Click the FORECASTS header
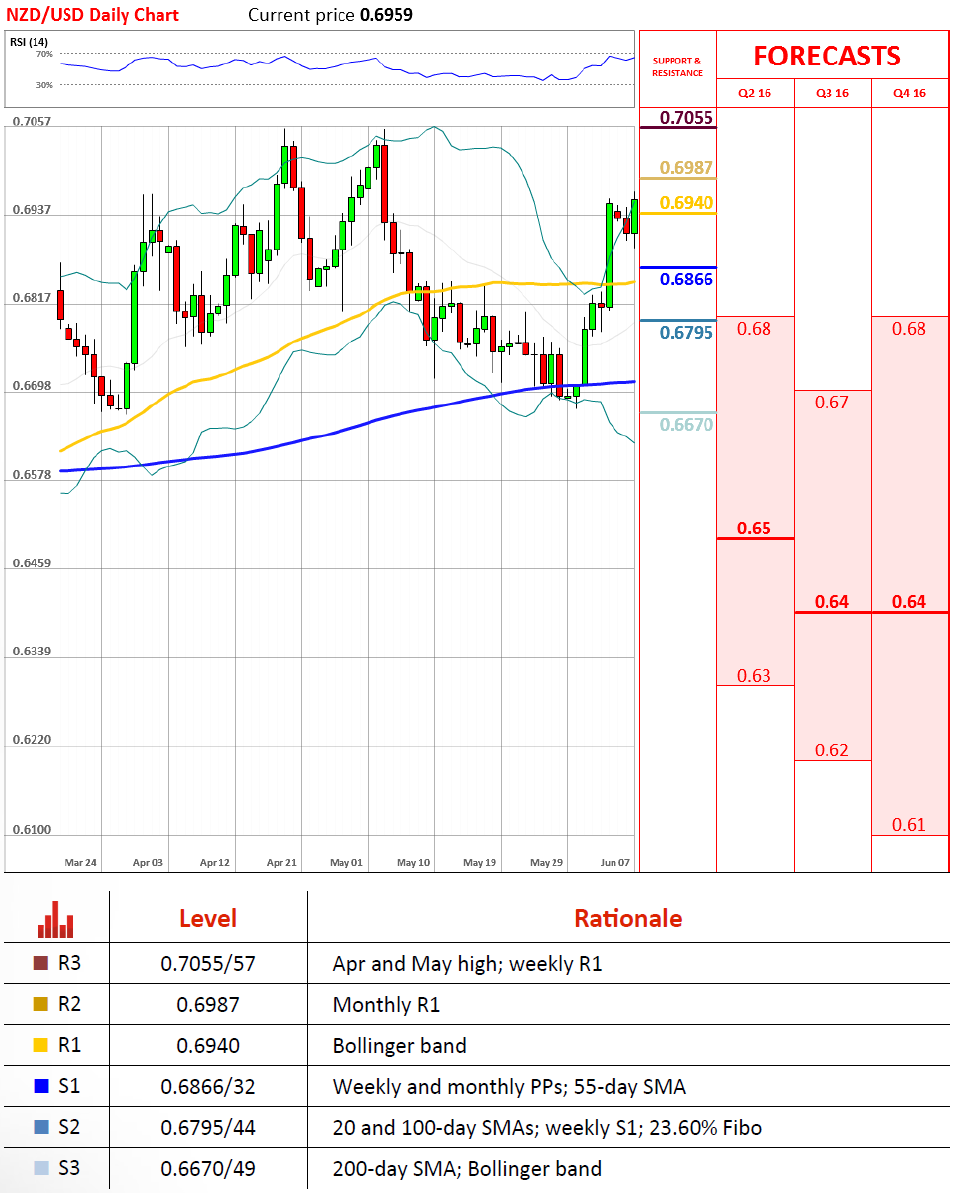Screen dimensions: 965x1193 point(827,56)
